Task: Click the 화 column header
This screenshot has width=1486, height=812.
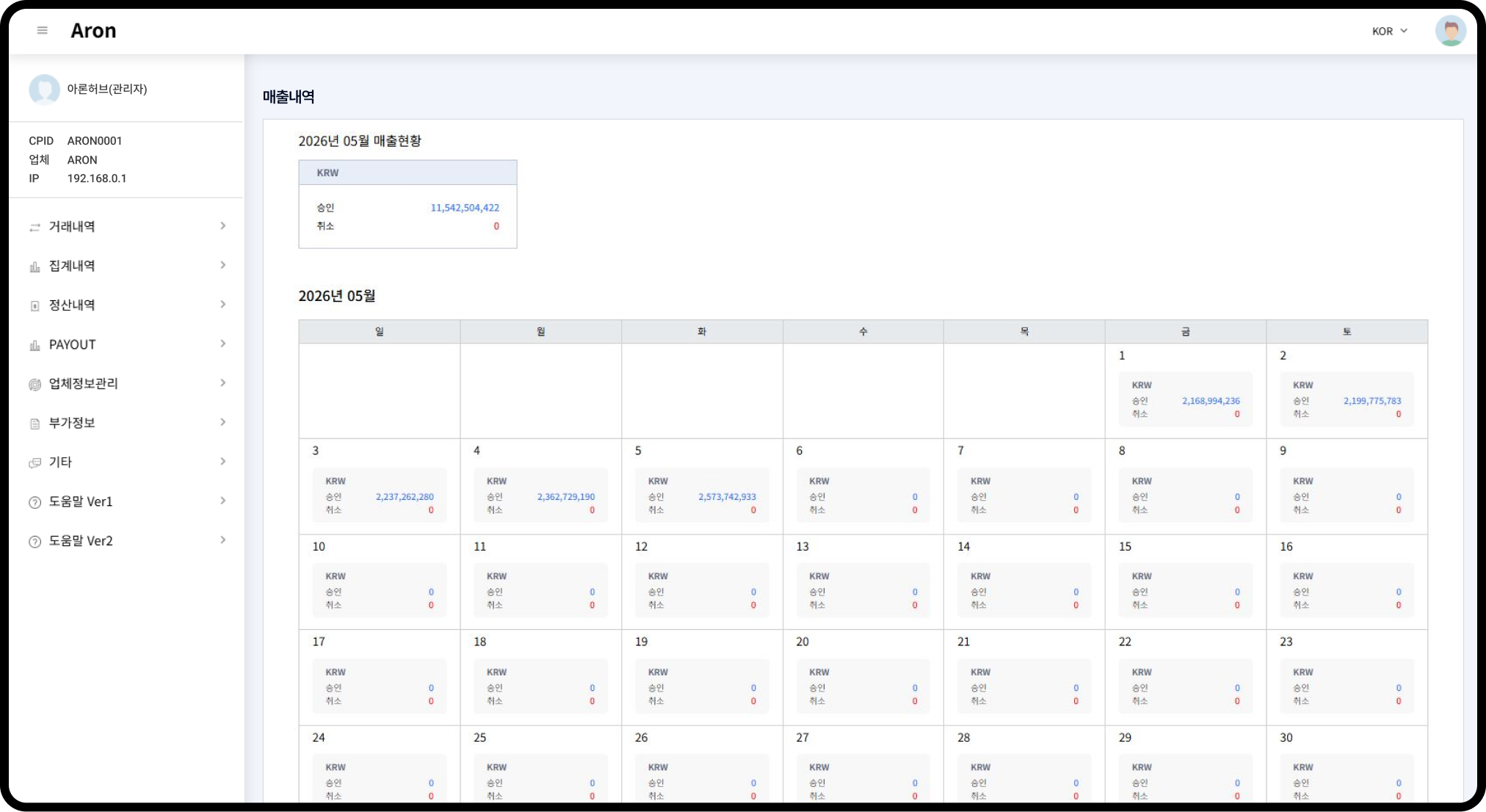Action: pos(702,332)
